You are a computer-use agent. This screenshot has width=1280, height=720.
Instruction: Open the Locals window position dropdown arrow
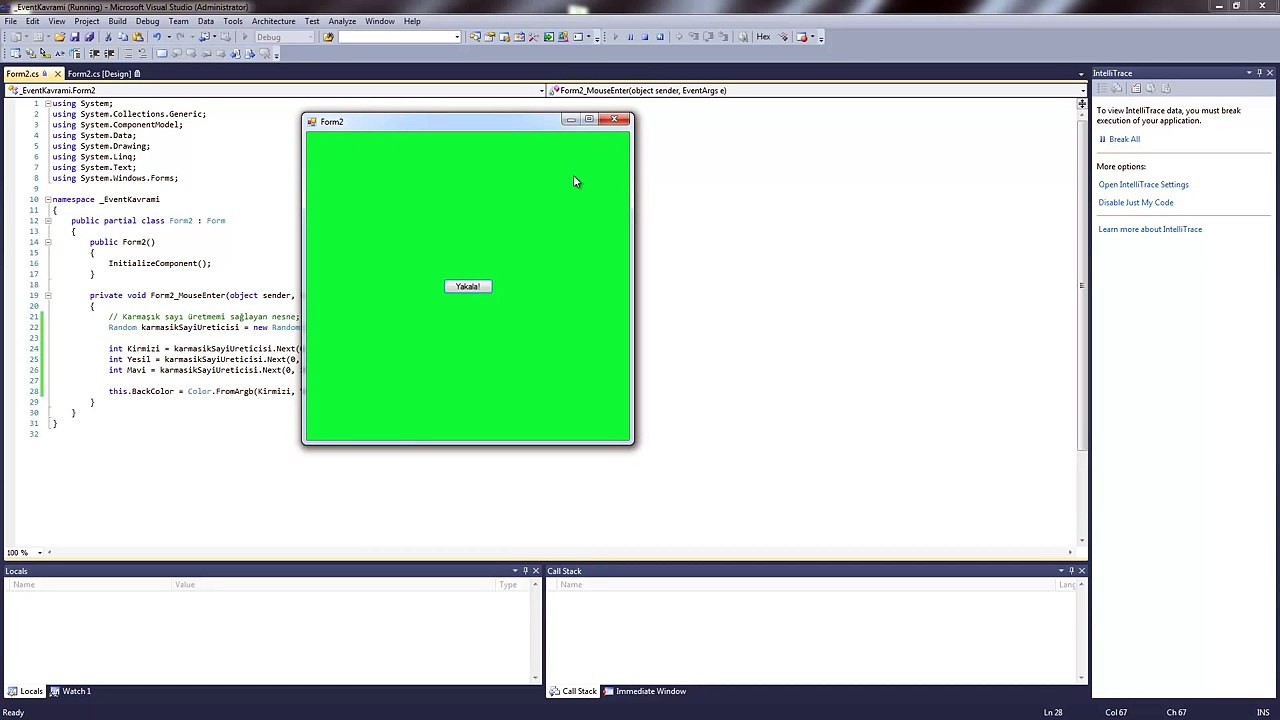point(514,571)
